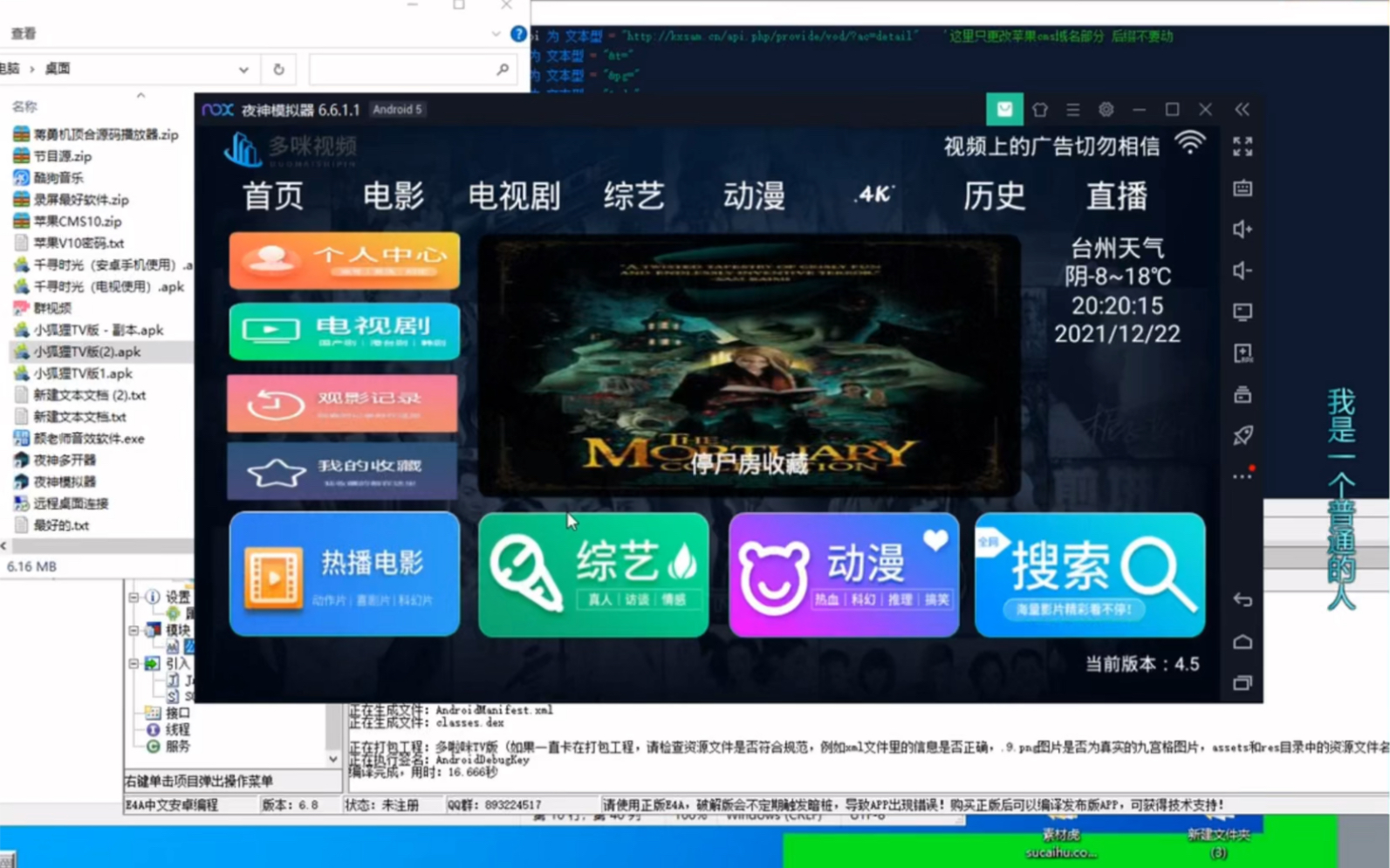This screenshot has height=868, width=1390.
Task: Open the 热播电影 tile
Action: point(345,574)
